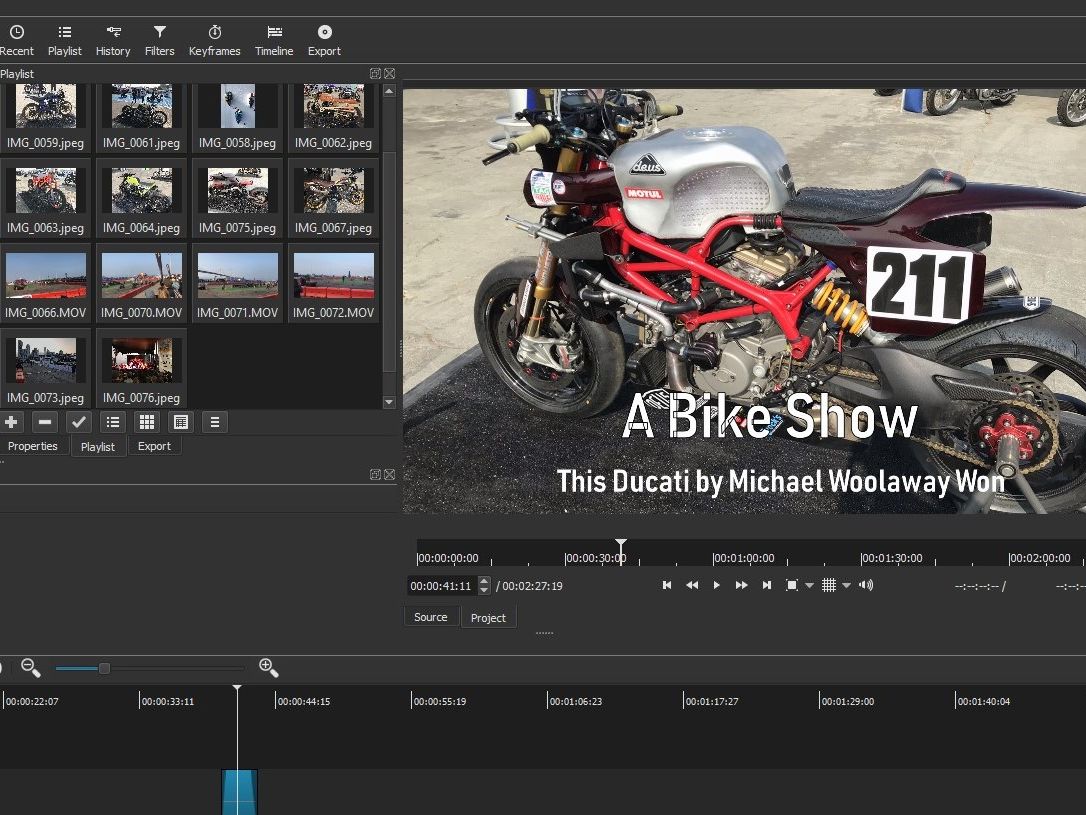Toggle the player volume speaker control

(865, 585)
